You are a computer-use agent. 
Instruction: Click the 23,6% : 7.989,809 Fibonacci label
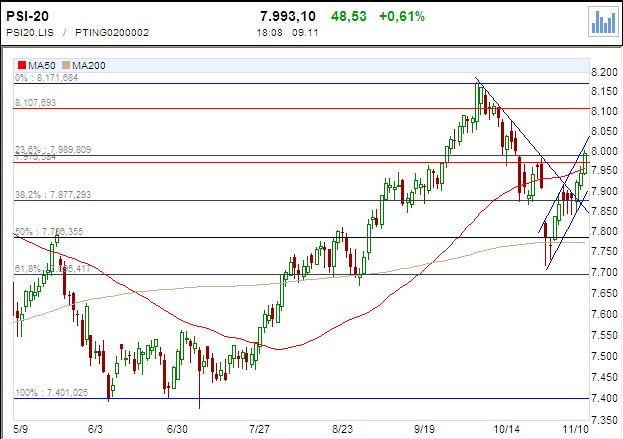pos(53,149)
